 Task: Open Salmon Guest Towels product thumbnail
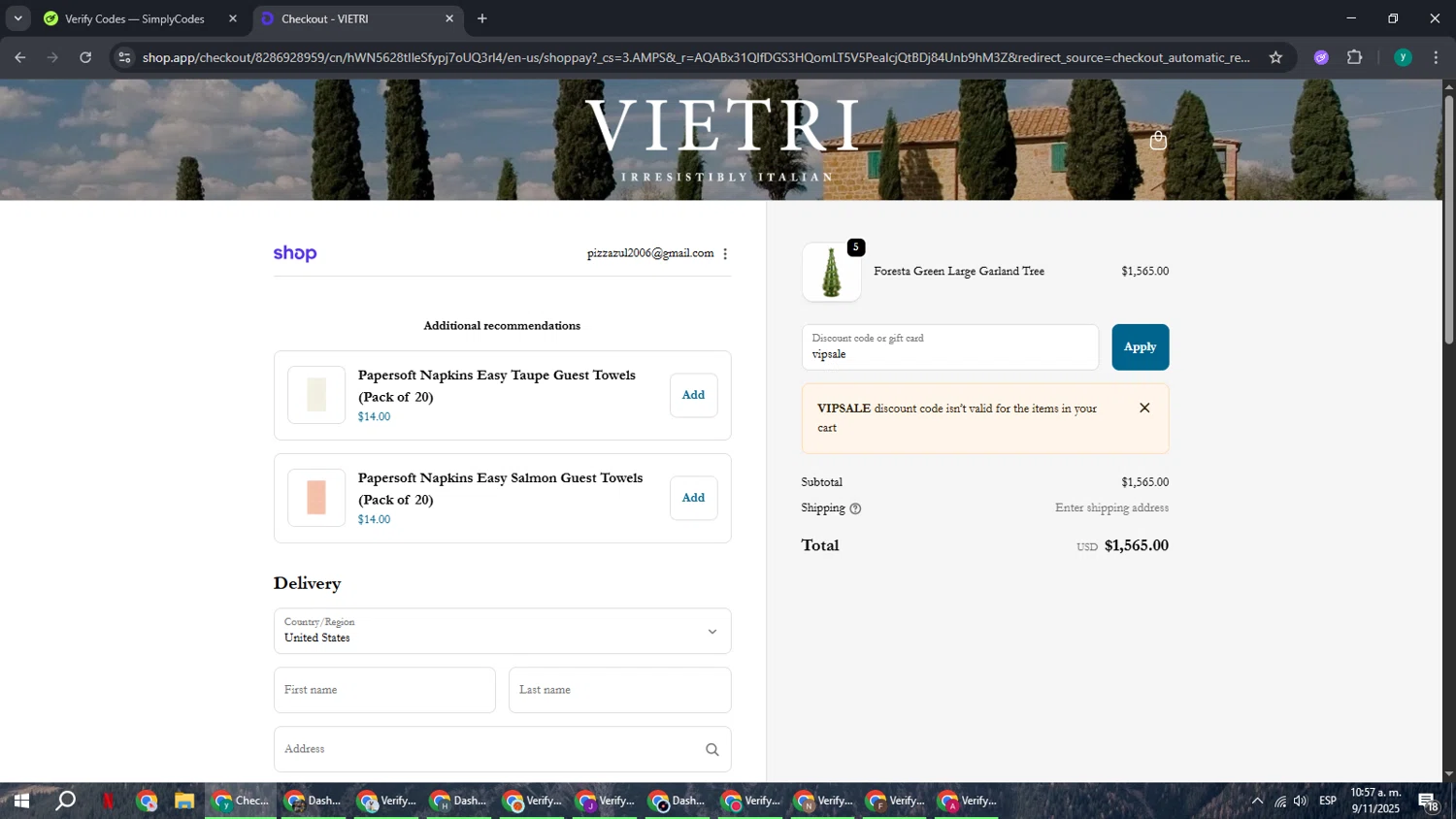point(316,498)
